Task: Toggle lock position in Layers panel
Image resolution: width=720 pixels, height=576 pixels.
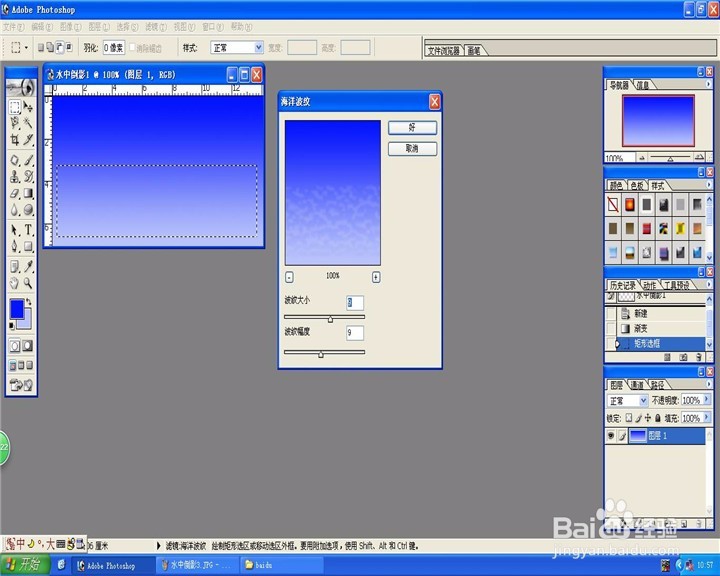Action: 648,418
